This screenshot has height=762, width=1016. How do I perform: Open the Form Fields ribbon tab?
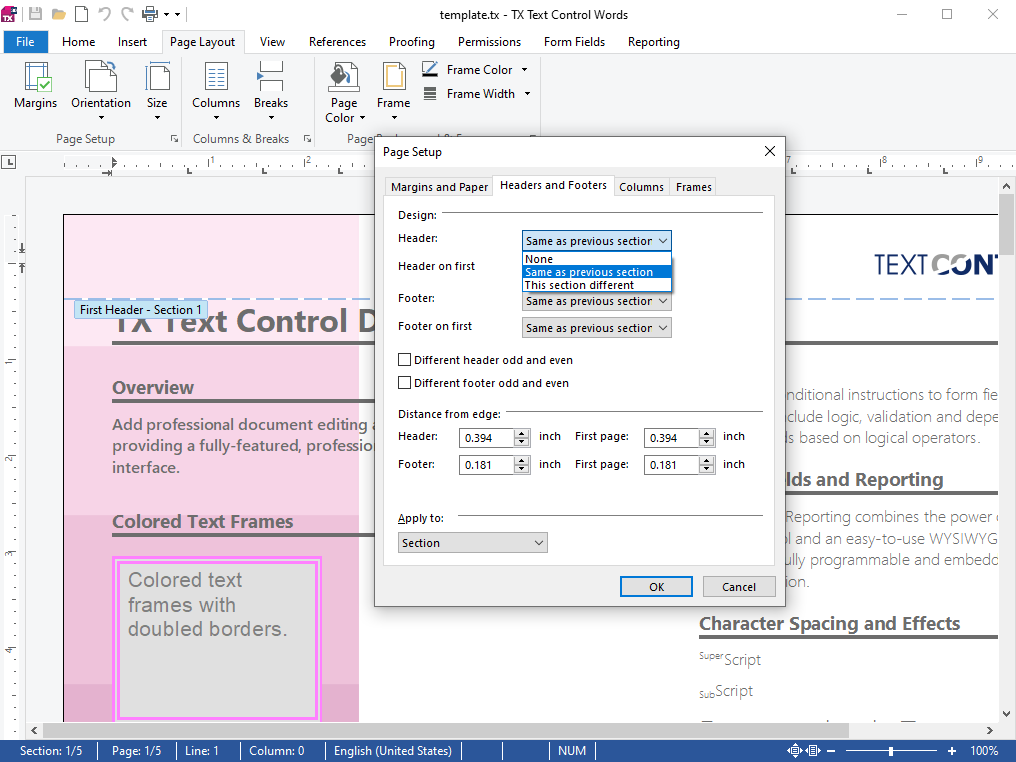coord(575,42)
